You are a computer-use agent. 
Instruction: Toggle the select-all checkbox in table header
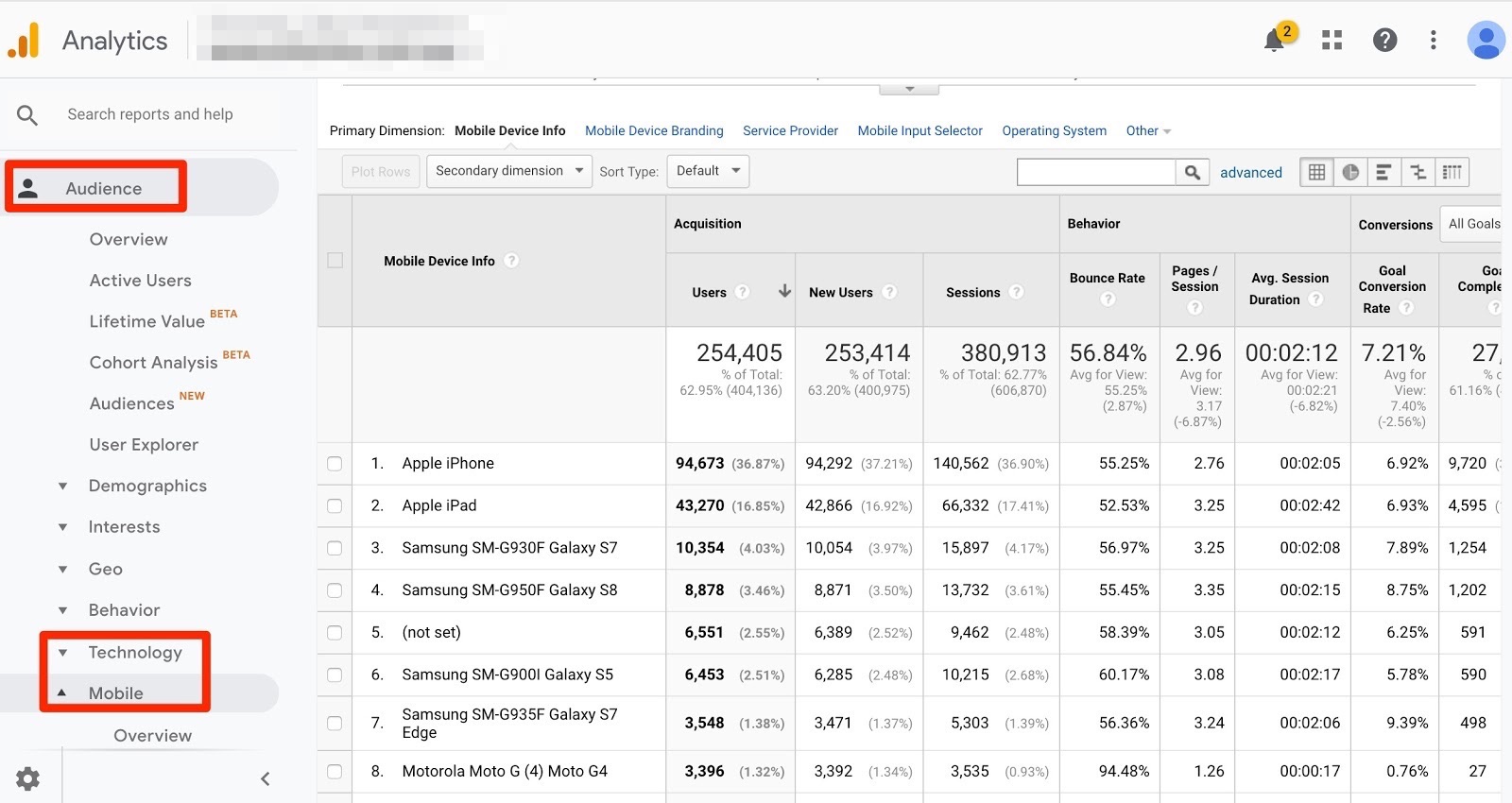pos(335,261)
